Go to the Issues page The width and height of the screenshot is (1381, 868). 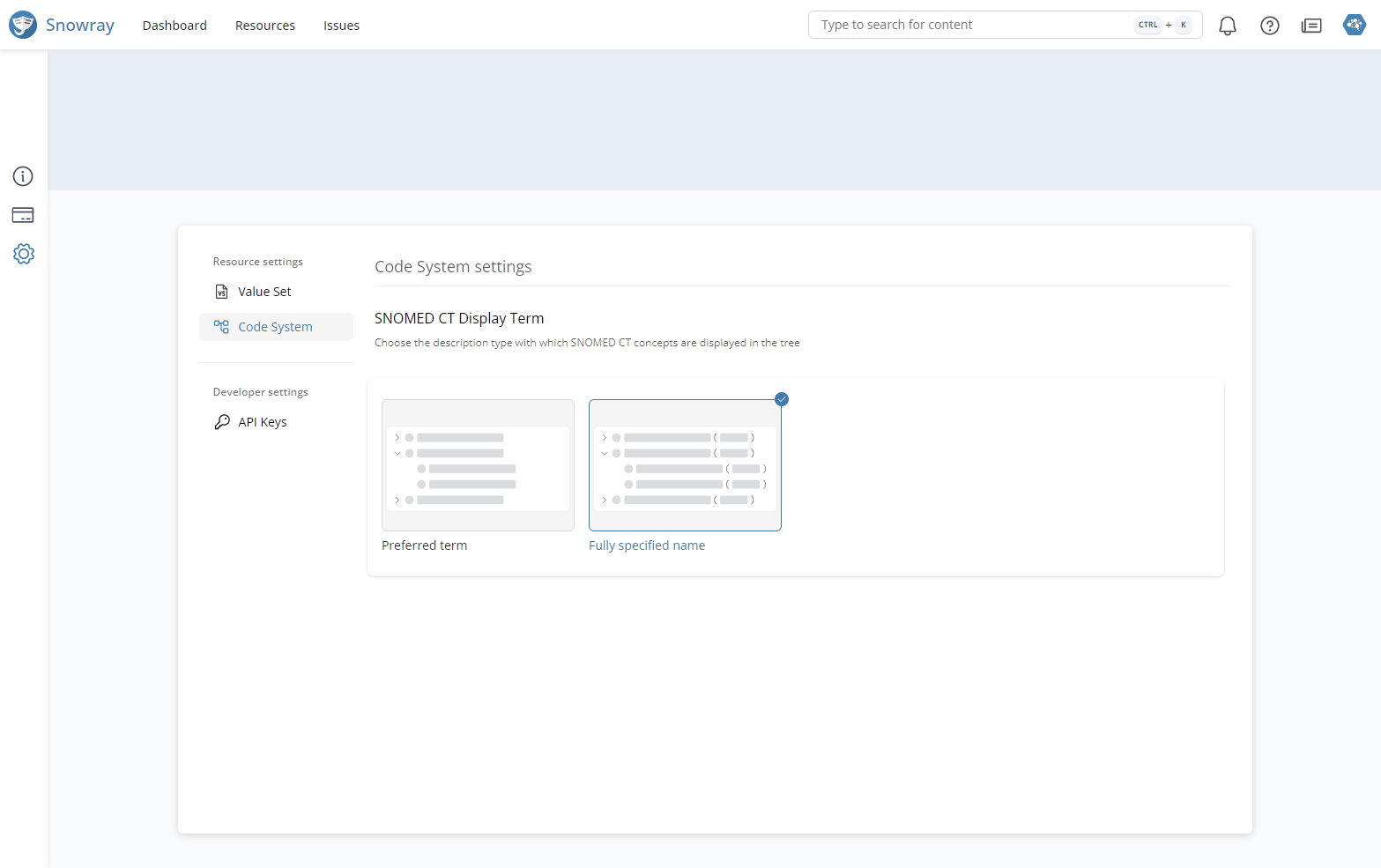tap(341, 26)
